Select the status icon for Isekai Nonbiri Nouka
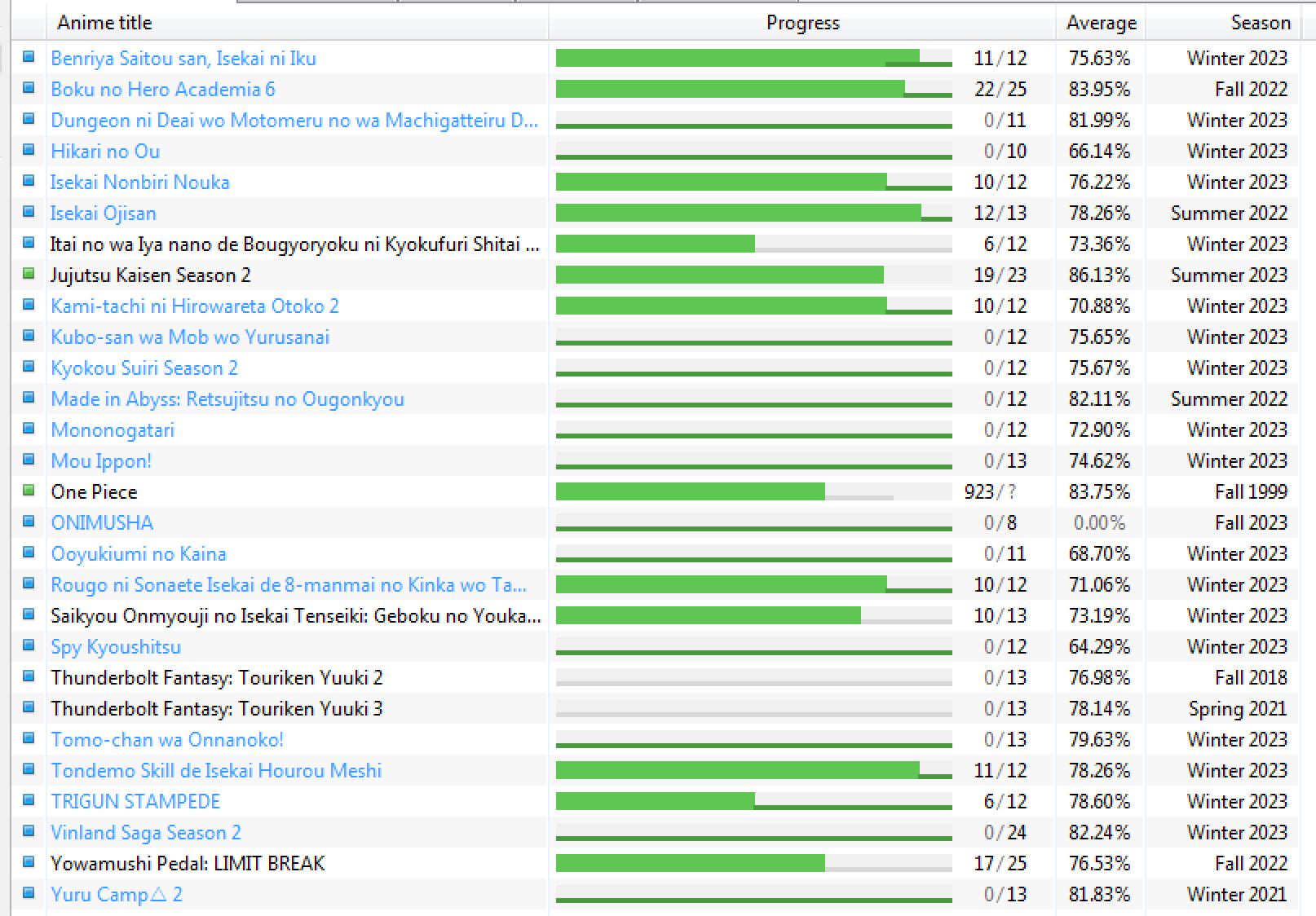The height and width of the screenshot is (916, 1316). [x=29, y=181]
